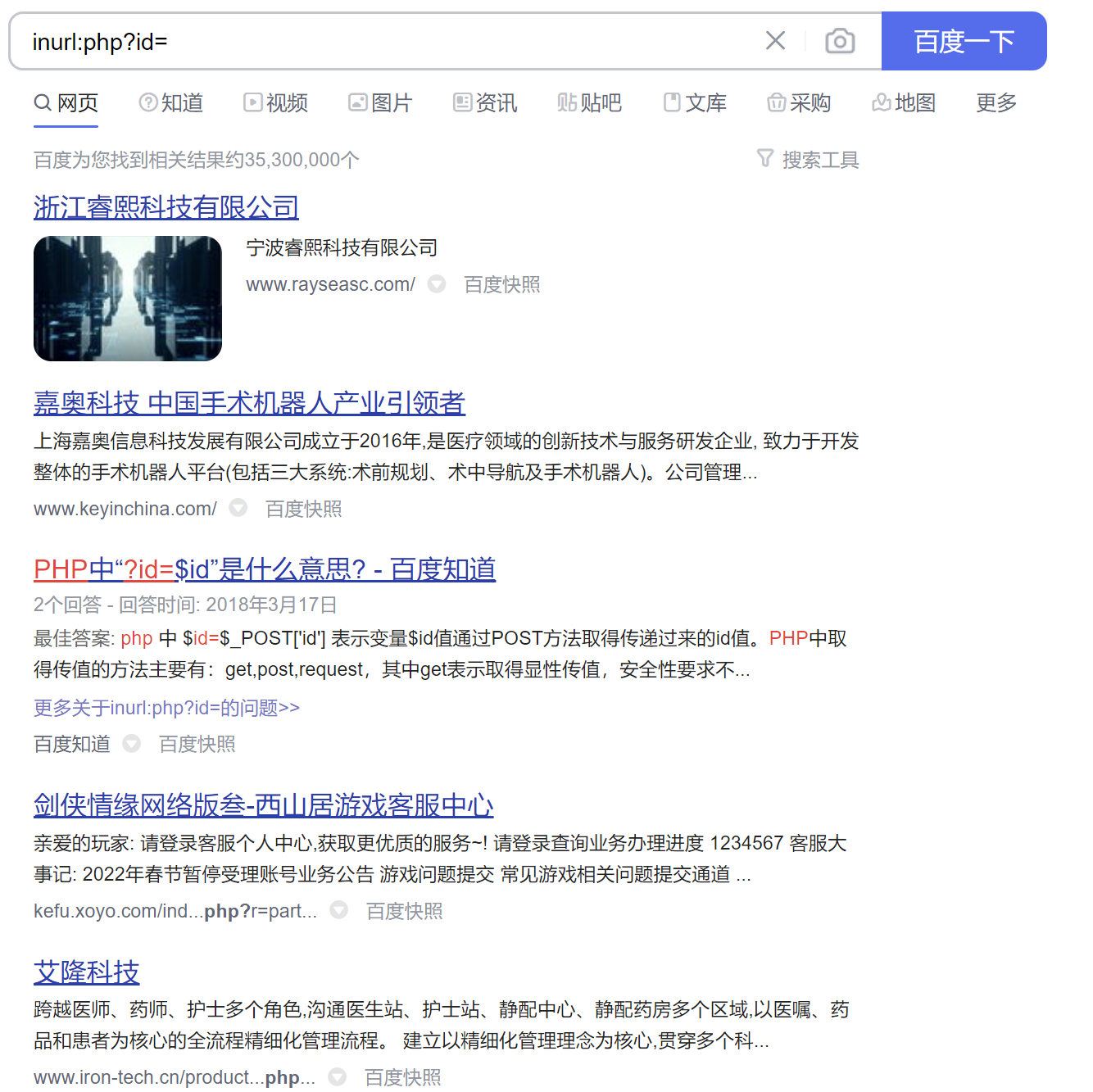Image resolution: width=1093 pixels, height=1092 pixels.
Task: Switch to the 视频 tab
Action: tap(276, 103)
